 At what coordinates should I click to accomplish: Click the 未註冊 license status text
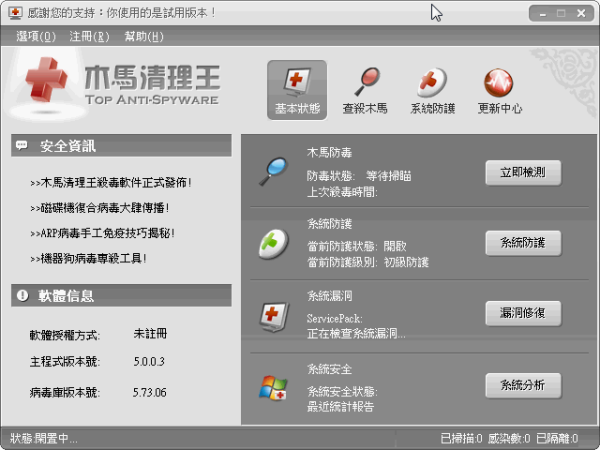(x=150, y=334)
